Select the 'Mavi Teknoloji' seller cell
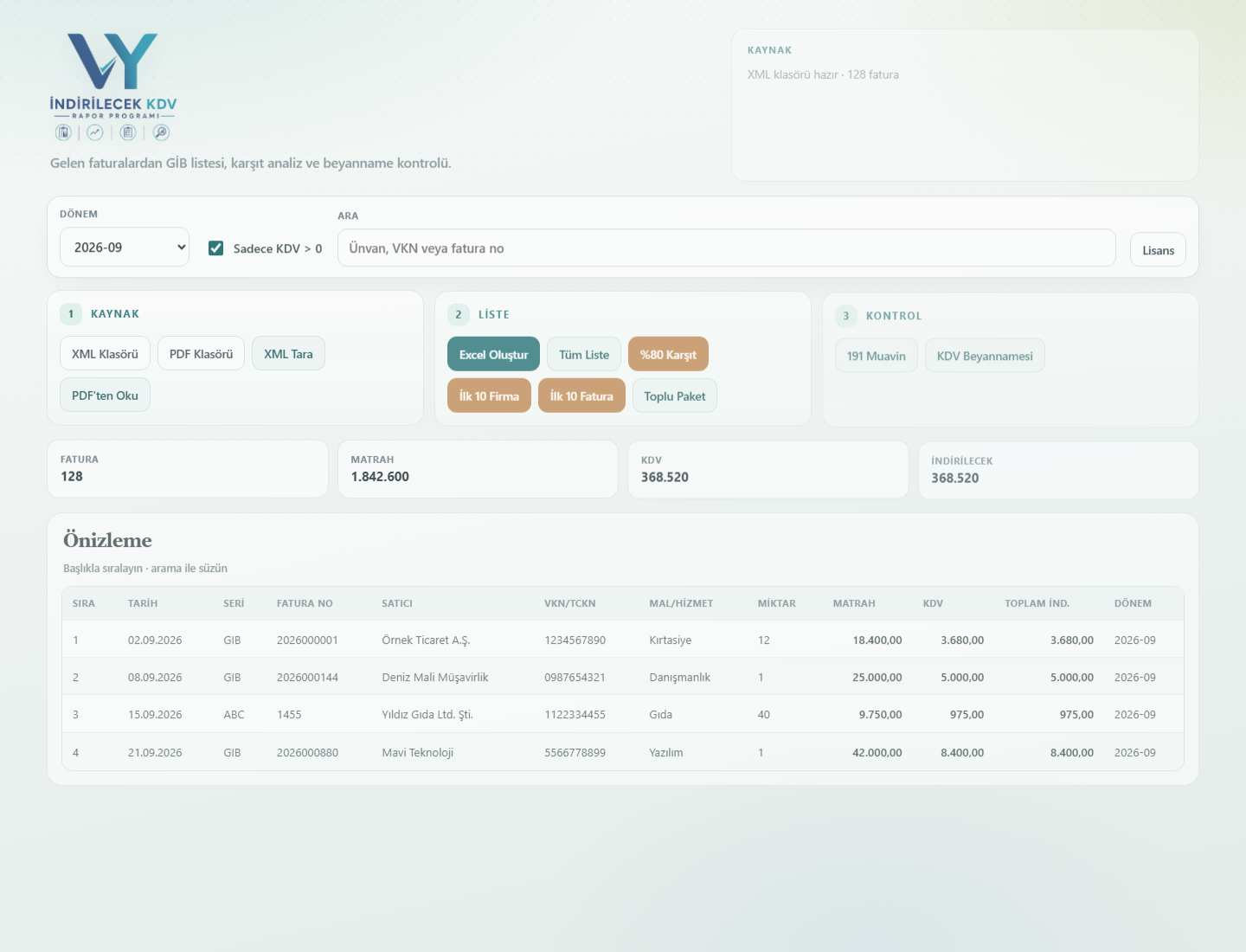This screenshot has height=952, width=1246. pos(418,753)
